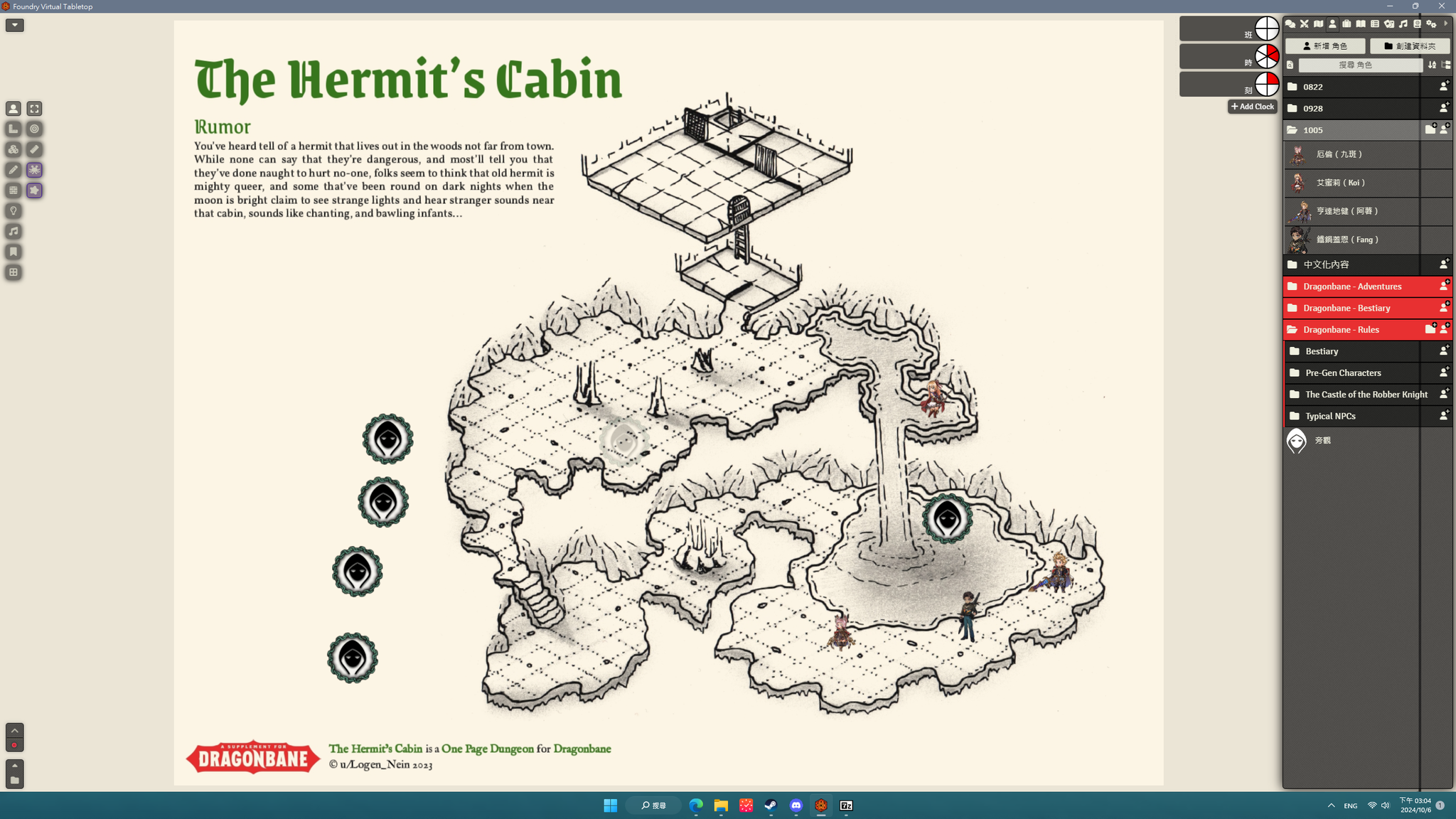Select the Token Controls person icon
1456x819 pixels.
[x=14, y=109]
